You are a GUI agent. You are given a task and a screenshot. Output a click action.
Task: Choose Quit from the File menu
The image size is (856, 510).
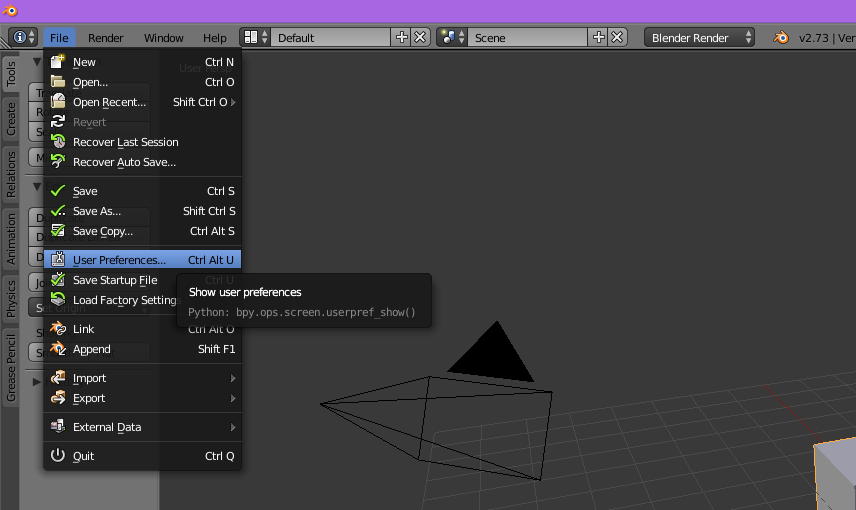142,456
